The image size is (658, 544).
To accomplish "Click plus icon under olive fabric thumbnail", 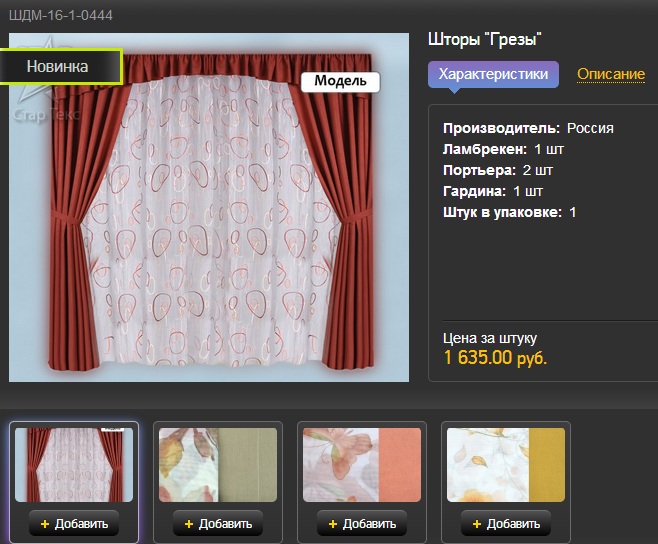I will pyautogui.click(x=189, y=524).
